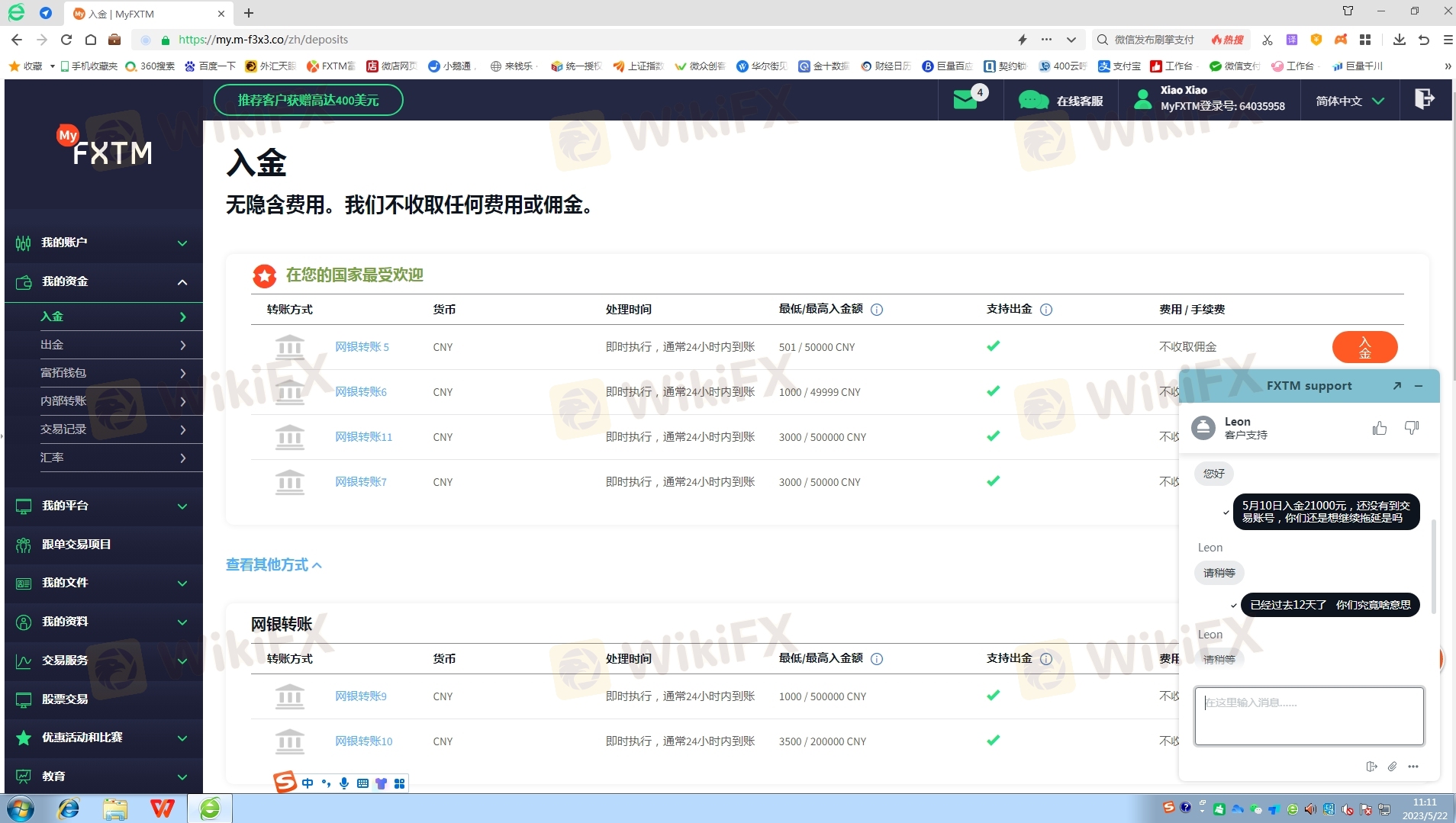
Task: Reload the browser page
Action: click(x=66, y=40)
